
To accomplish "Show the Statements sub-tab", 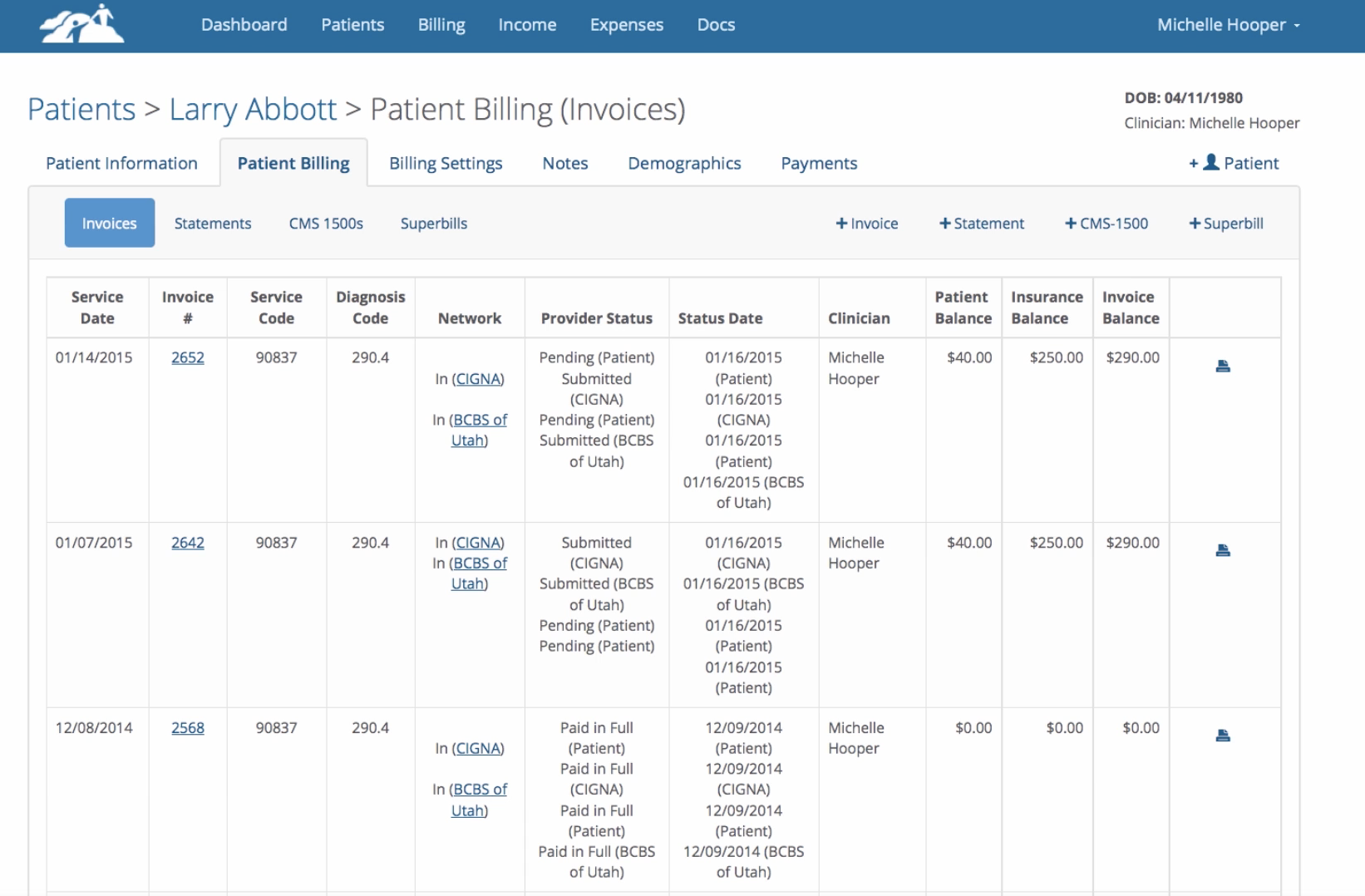I will [x=213, y=224].
